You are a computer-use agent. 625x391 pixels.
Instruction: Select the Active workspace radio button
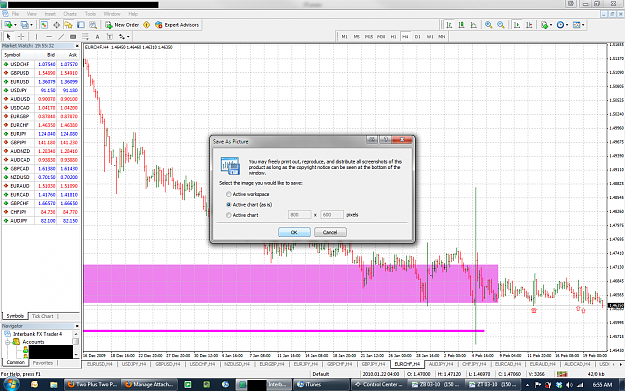(x=229, y=194)
